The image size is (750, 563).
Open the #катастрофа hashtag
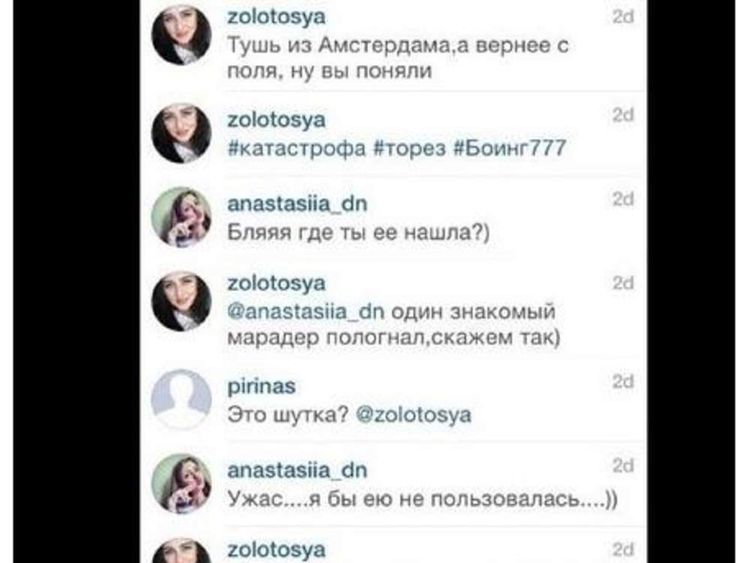(297, 148)
